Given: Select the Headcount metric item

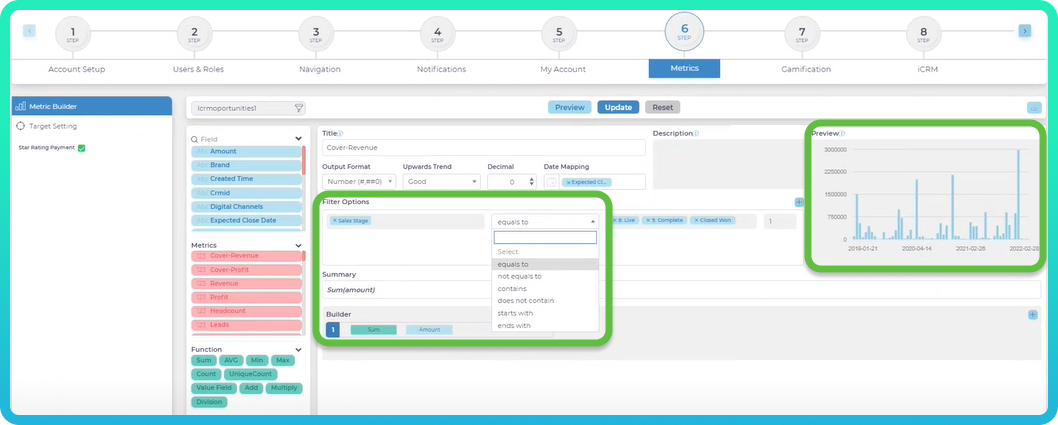Looking at the screenshot, I should [246, 311].
